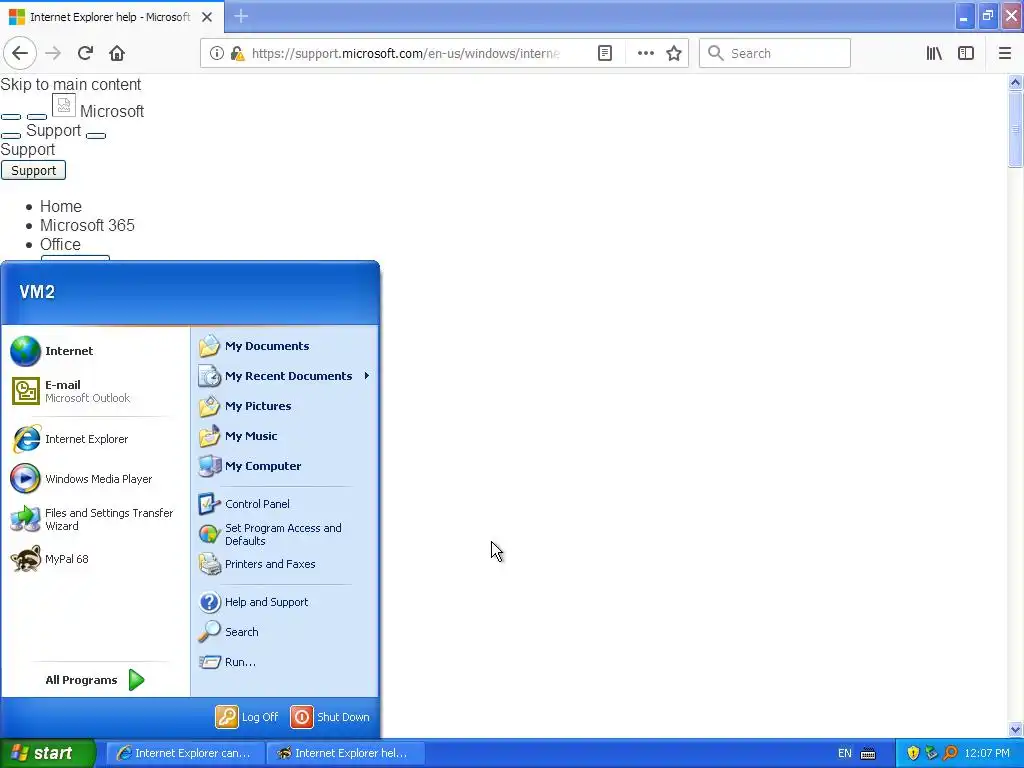
Task: Click the 12:07 PM clock
Action: click(987, 754)
